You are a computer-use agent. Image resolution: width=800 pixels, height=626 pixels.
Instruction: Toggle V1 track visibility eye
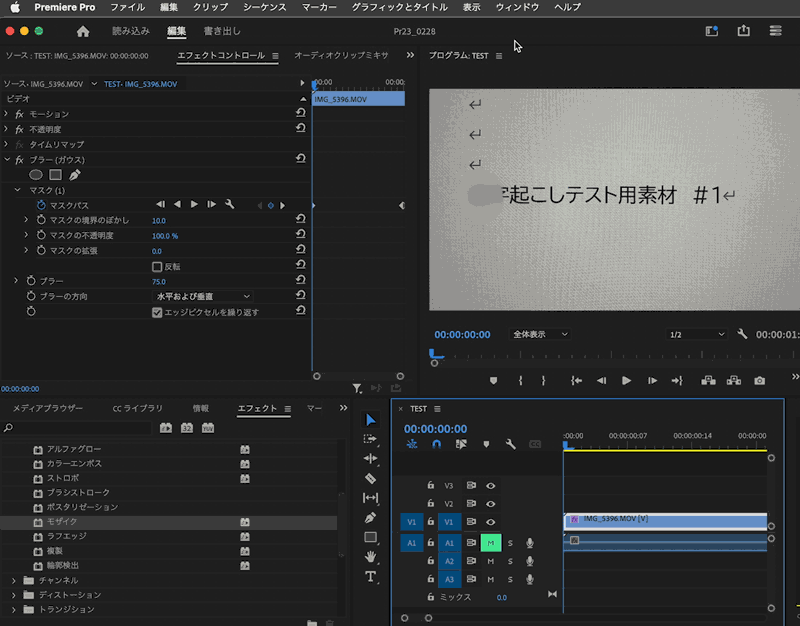491,522
